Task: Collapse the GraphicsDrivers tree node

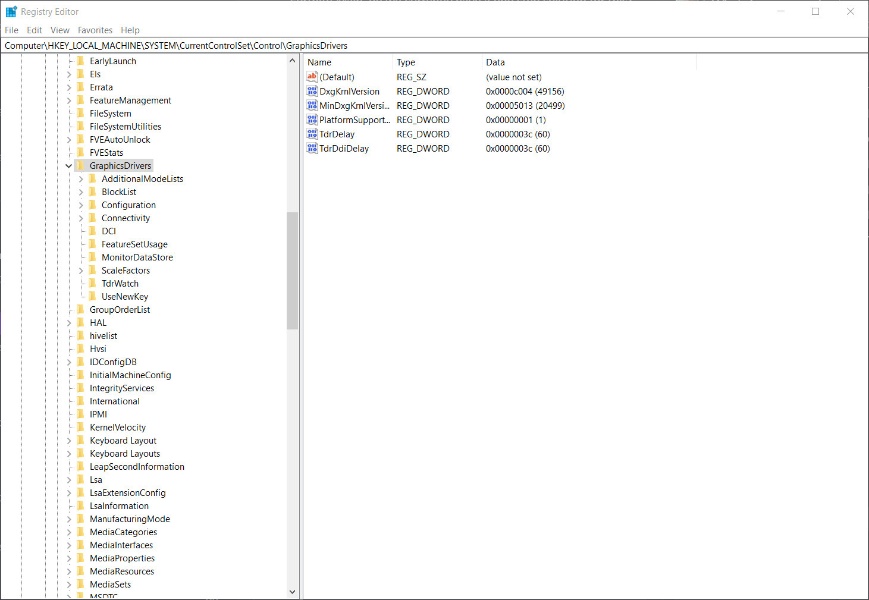Action: [x=69, y=166]
